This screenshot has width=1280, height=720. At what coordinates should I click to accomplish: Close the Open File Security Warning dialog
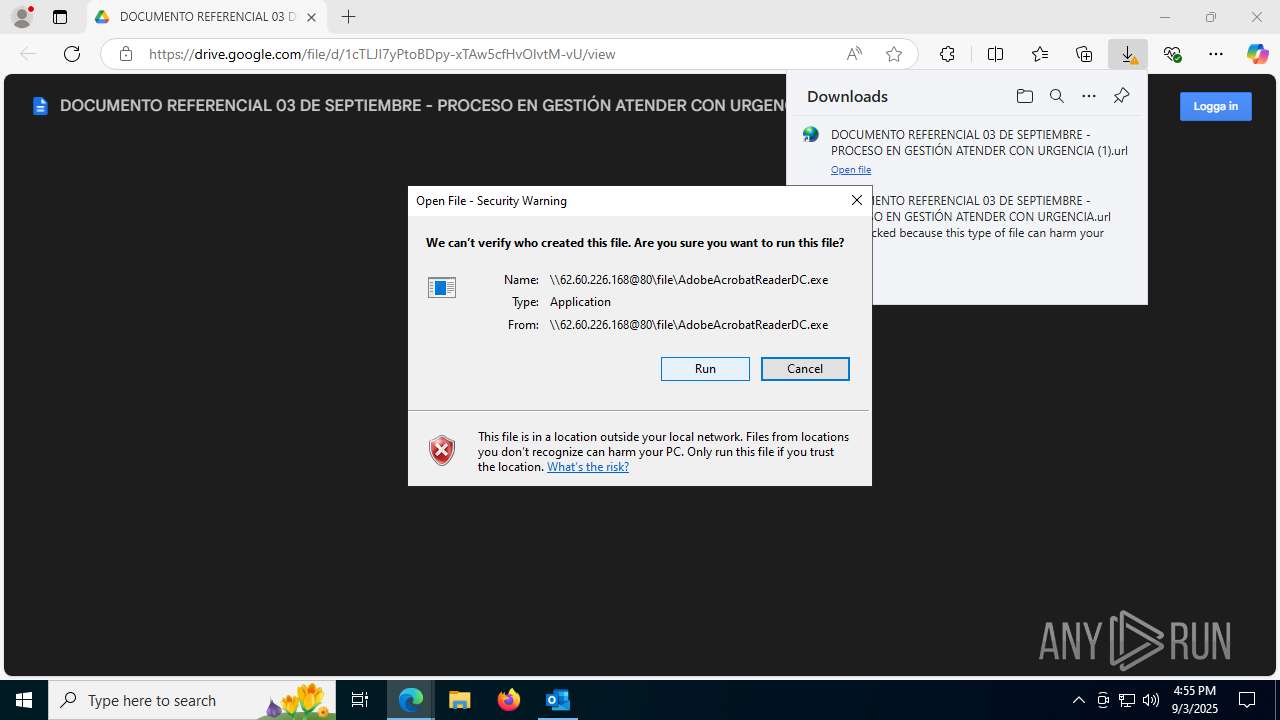(x=856, y=200)
